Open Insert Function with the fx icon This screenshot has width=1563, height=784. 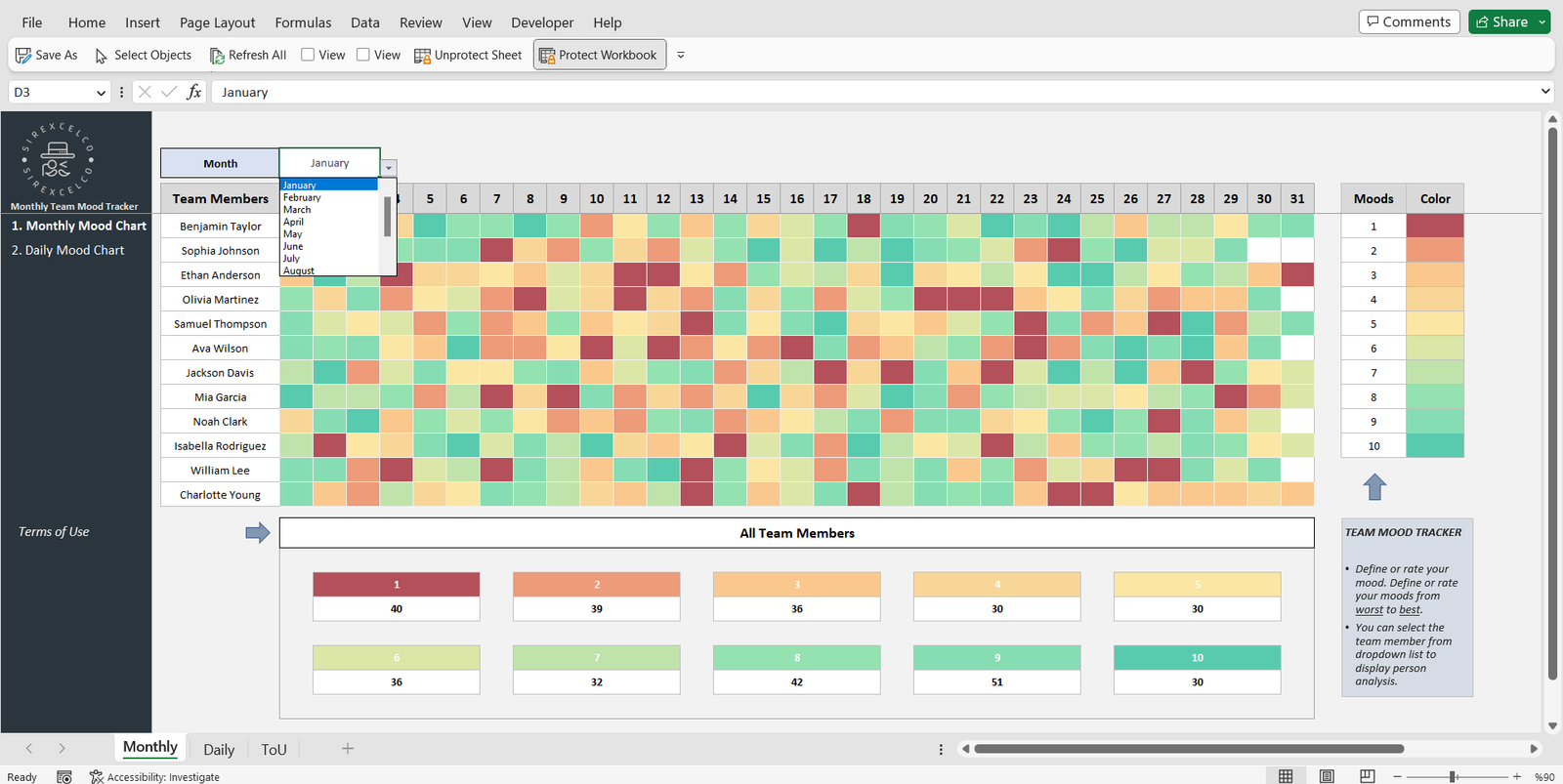click(194, 92)
